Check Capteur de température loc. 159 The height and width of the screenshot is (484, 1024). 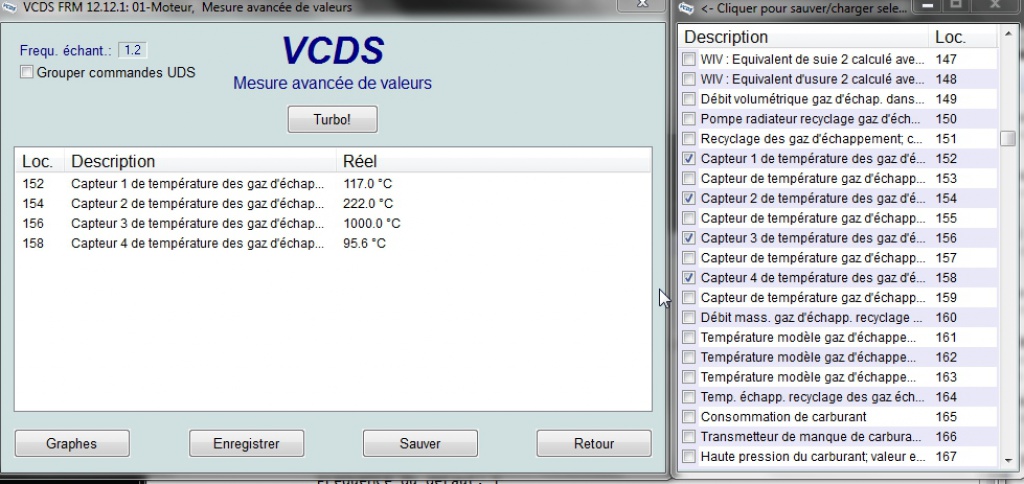click(x=689, y=298)
